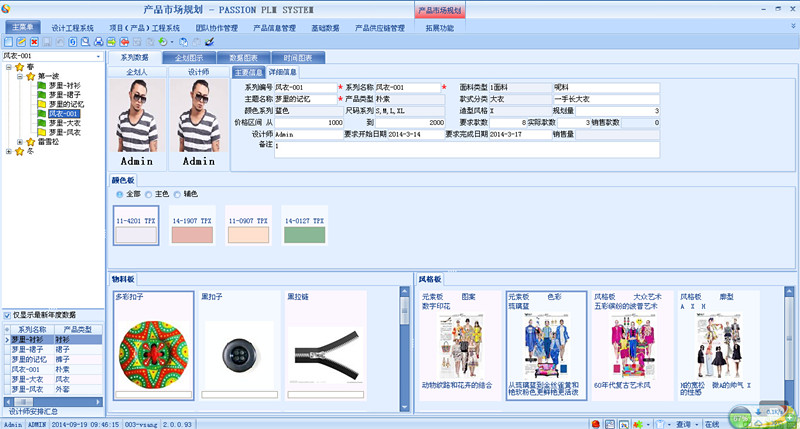Click the paint brush toolbar icon
The width and height of the screenshot is (800, 429).
coord(209,42)
